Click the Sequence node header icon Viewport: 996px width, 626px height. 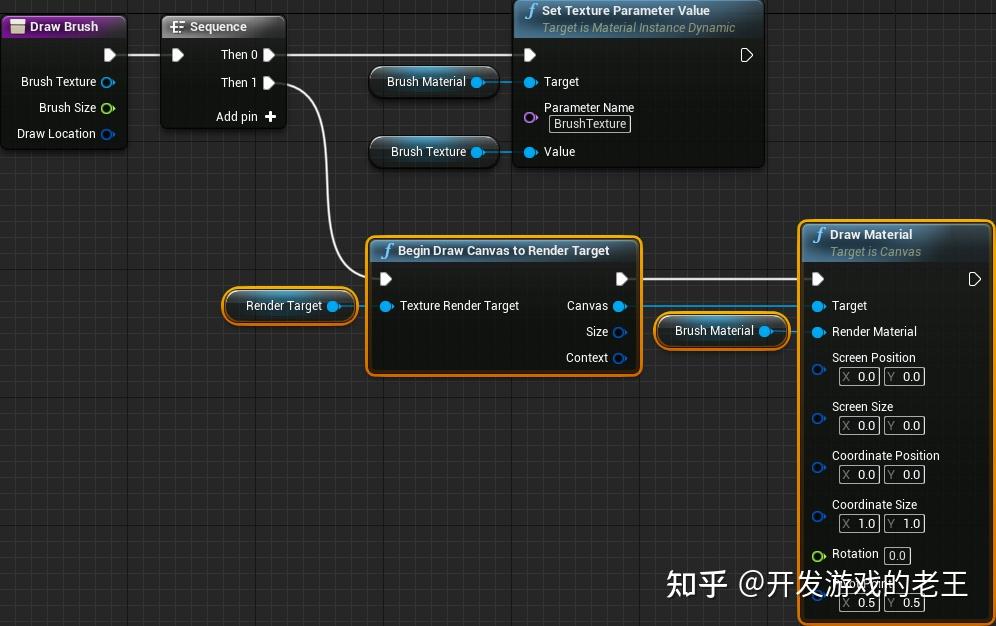[180, 26]
